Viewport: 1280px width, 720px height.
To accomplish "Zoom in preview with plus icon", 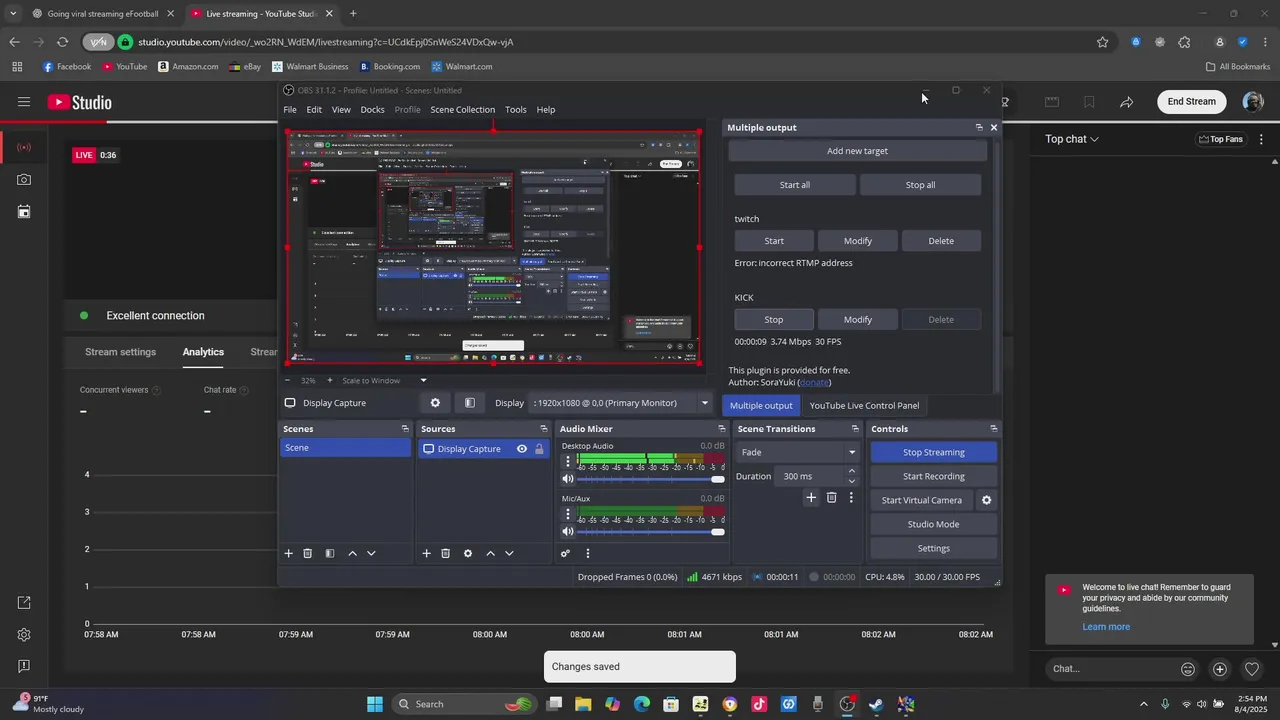I will coord(329,380).
